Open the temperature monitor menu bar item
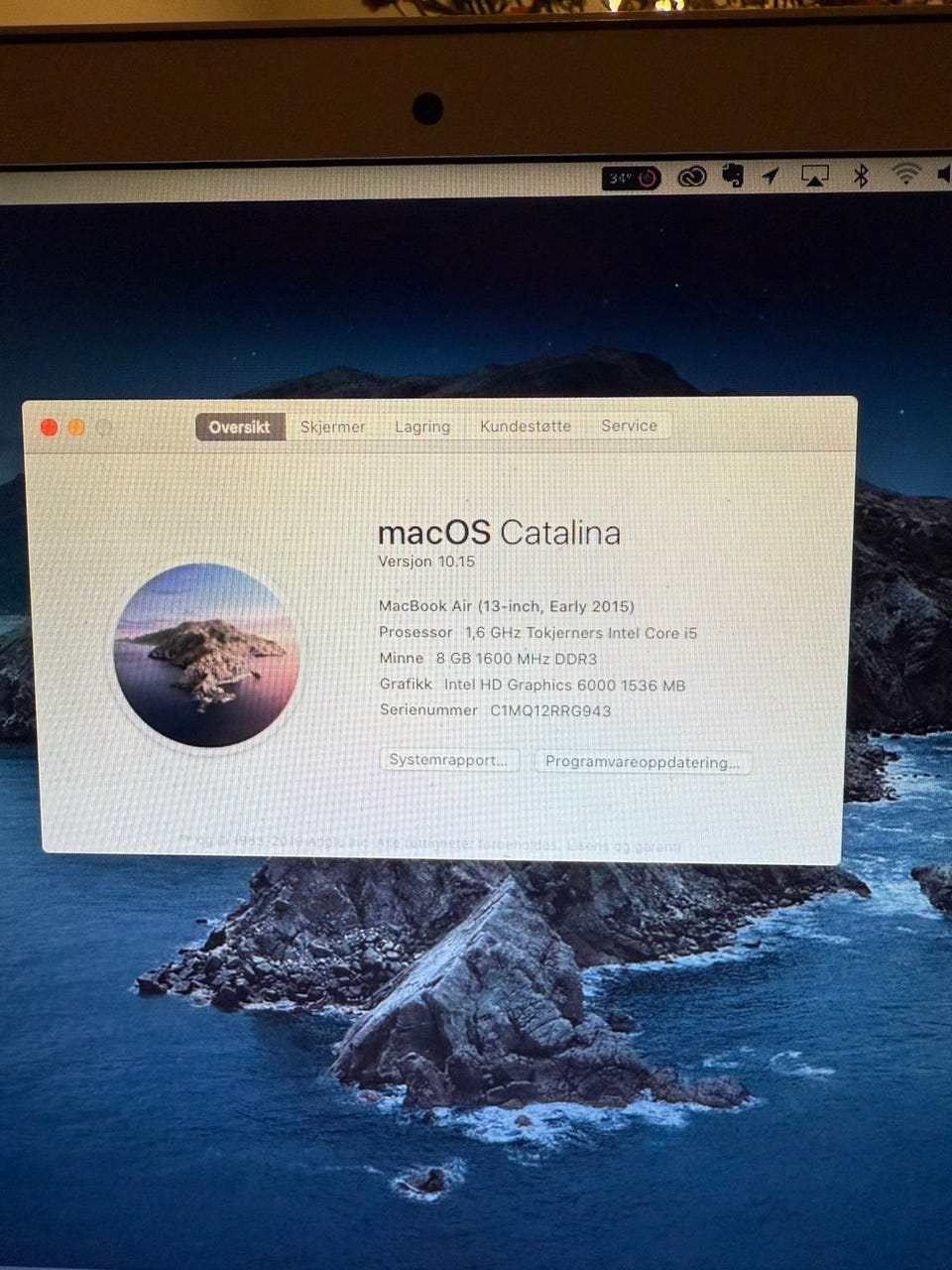This screenshot has height=1270, width=952. click(631, 178)
